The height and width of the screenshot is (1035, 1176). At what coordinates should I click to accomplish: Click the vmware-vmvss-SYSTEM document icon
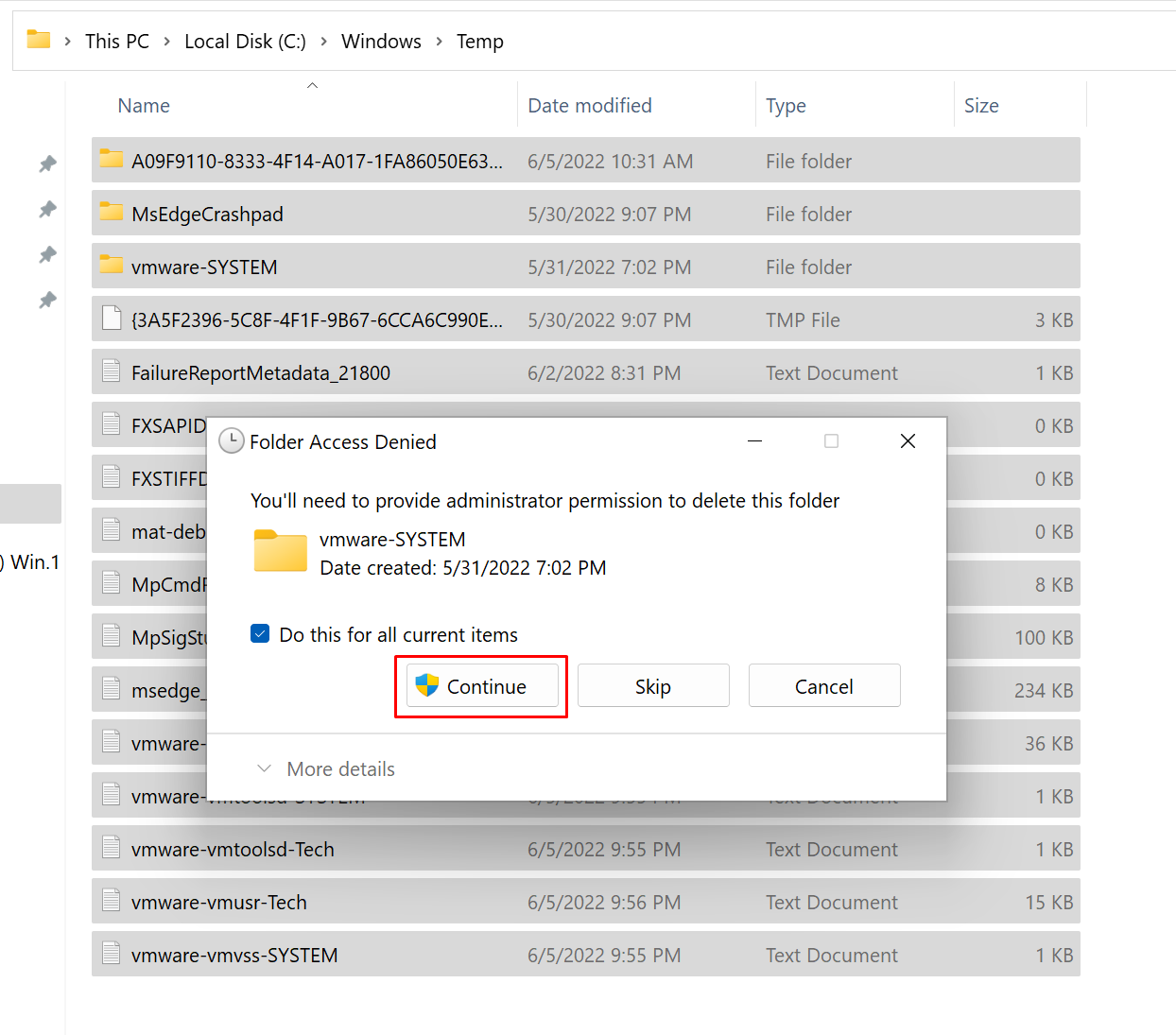coord(112,955)
